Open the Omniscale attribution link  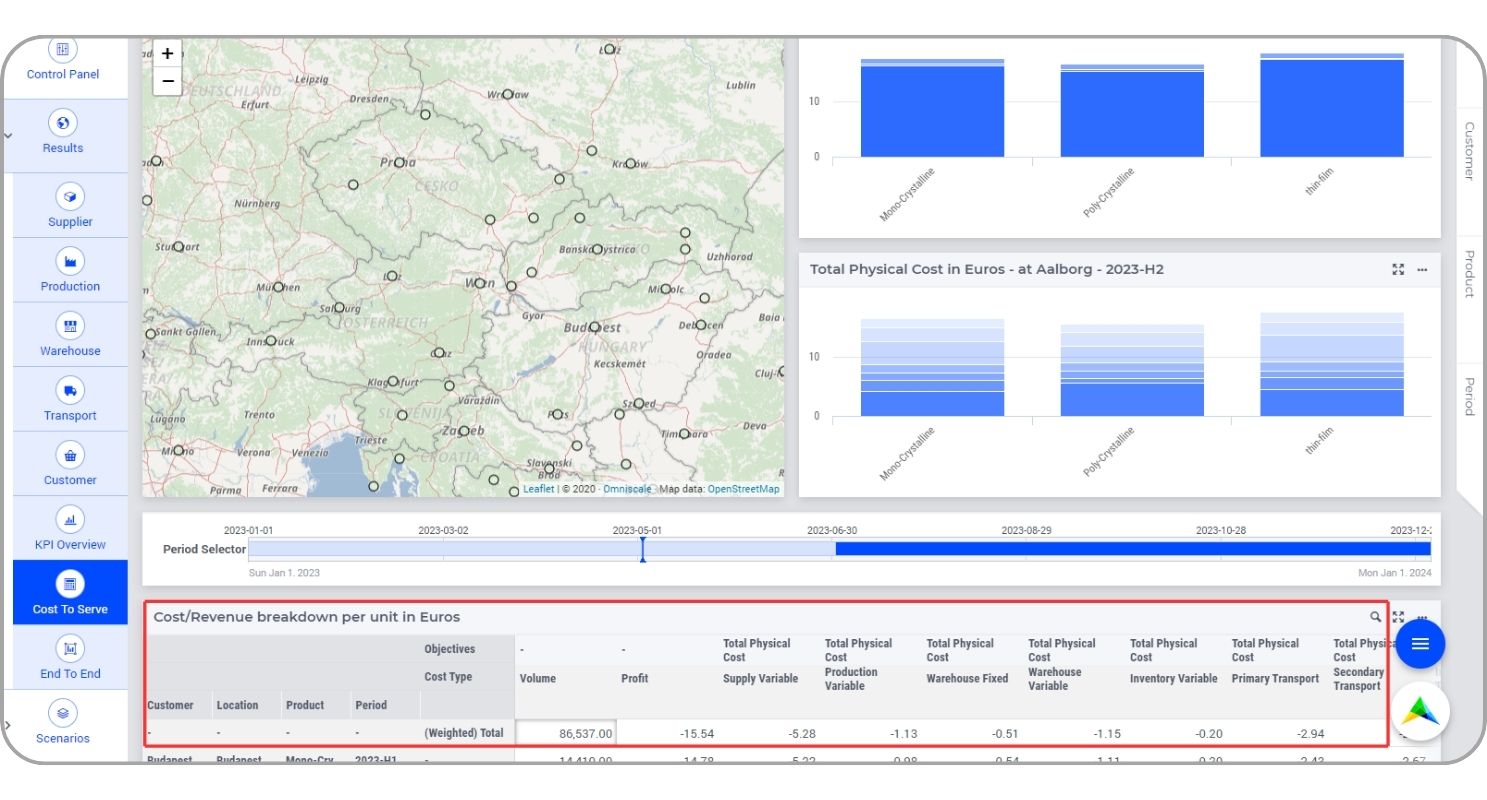click(627, 489)
